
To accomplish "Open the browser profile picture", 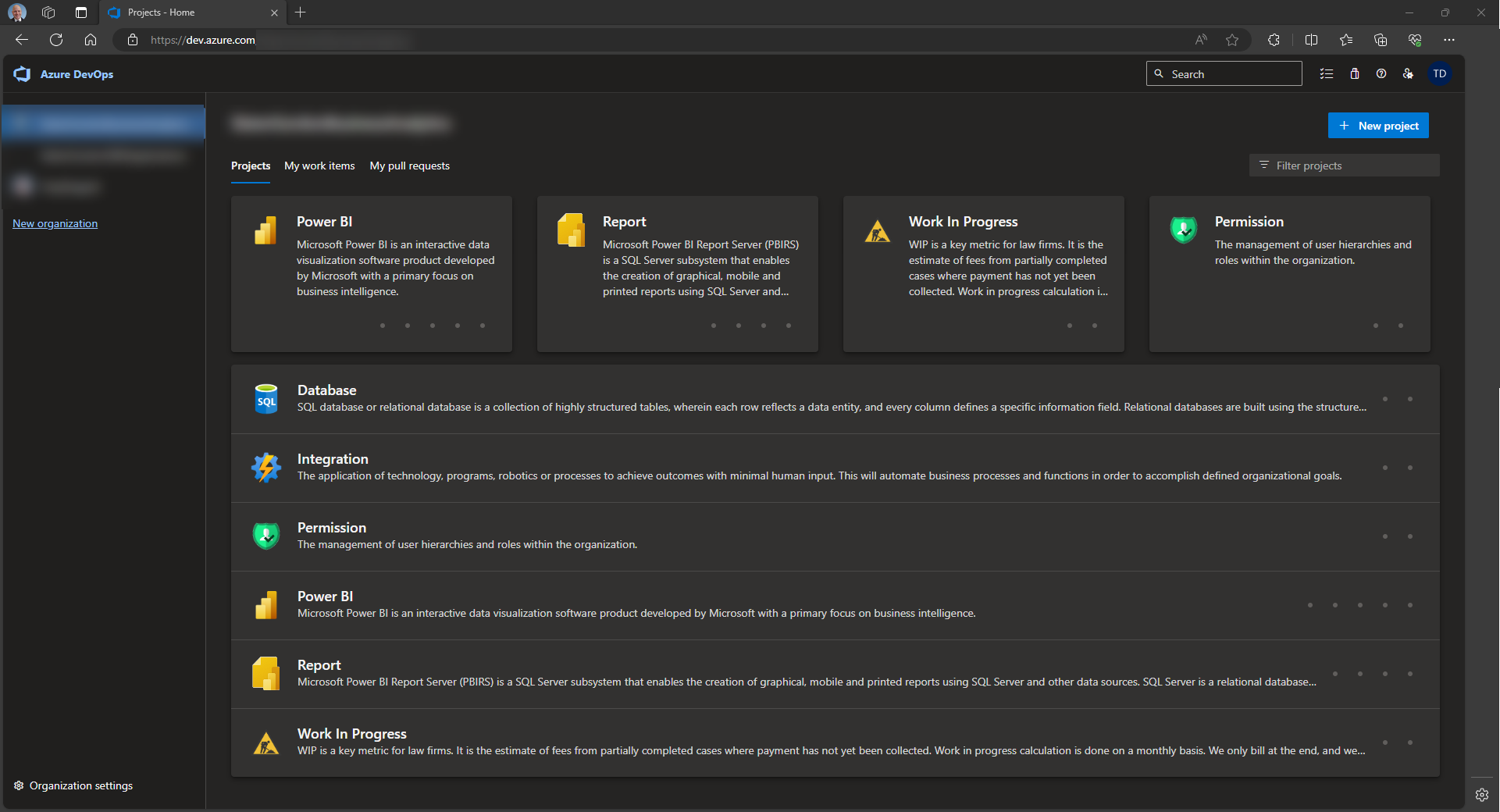I will tap(17, 12).
